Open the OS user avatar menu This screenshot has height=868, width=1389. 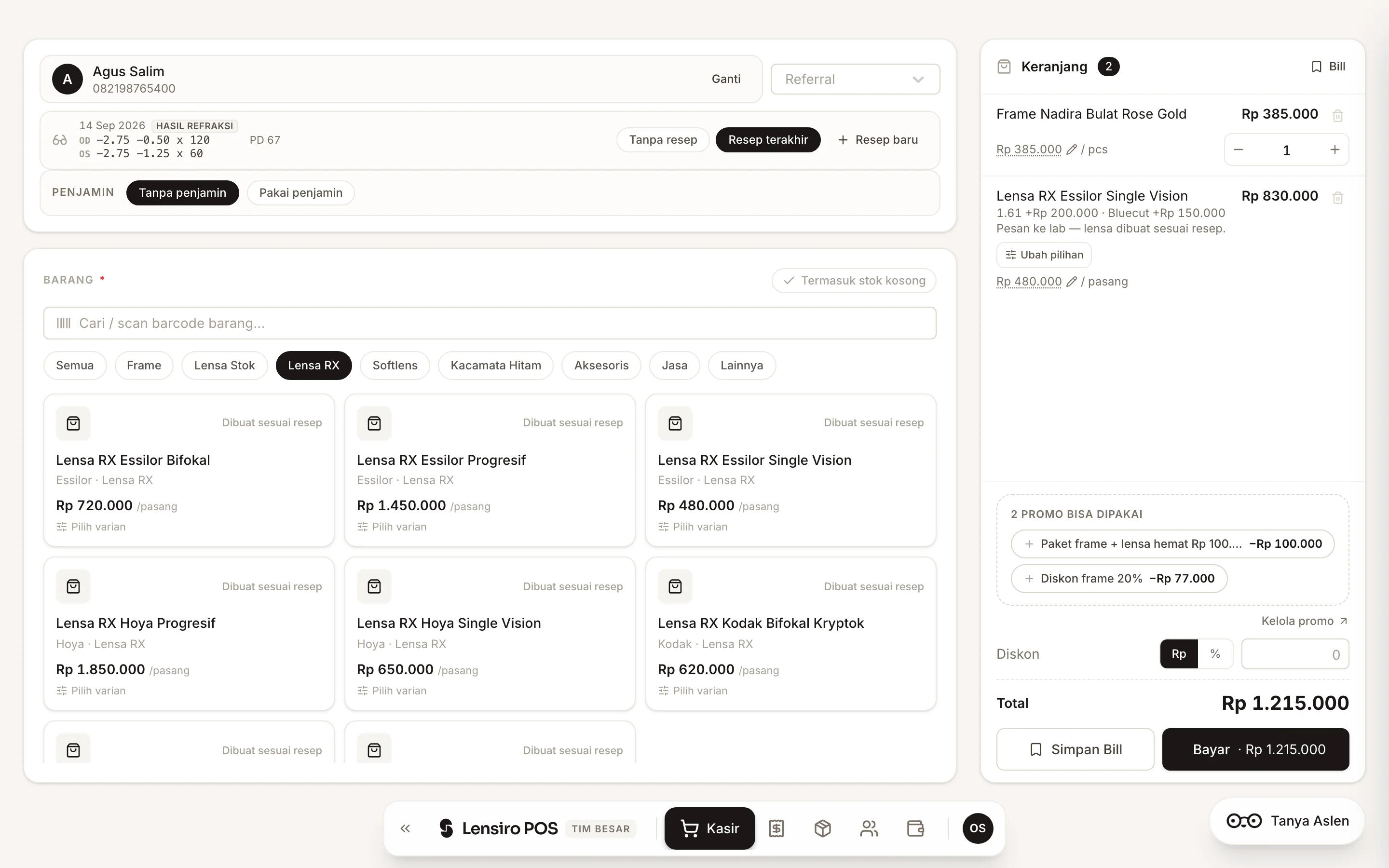point(978,828)
